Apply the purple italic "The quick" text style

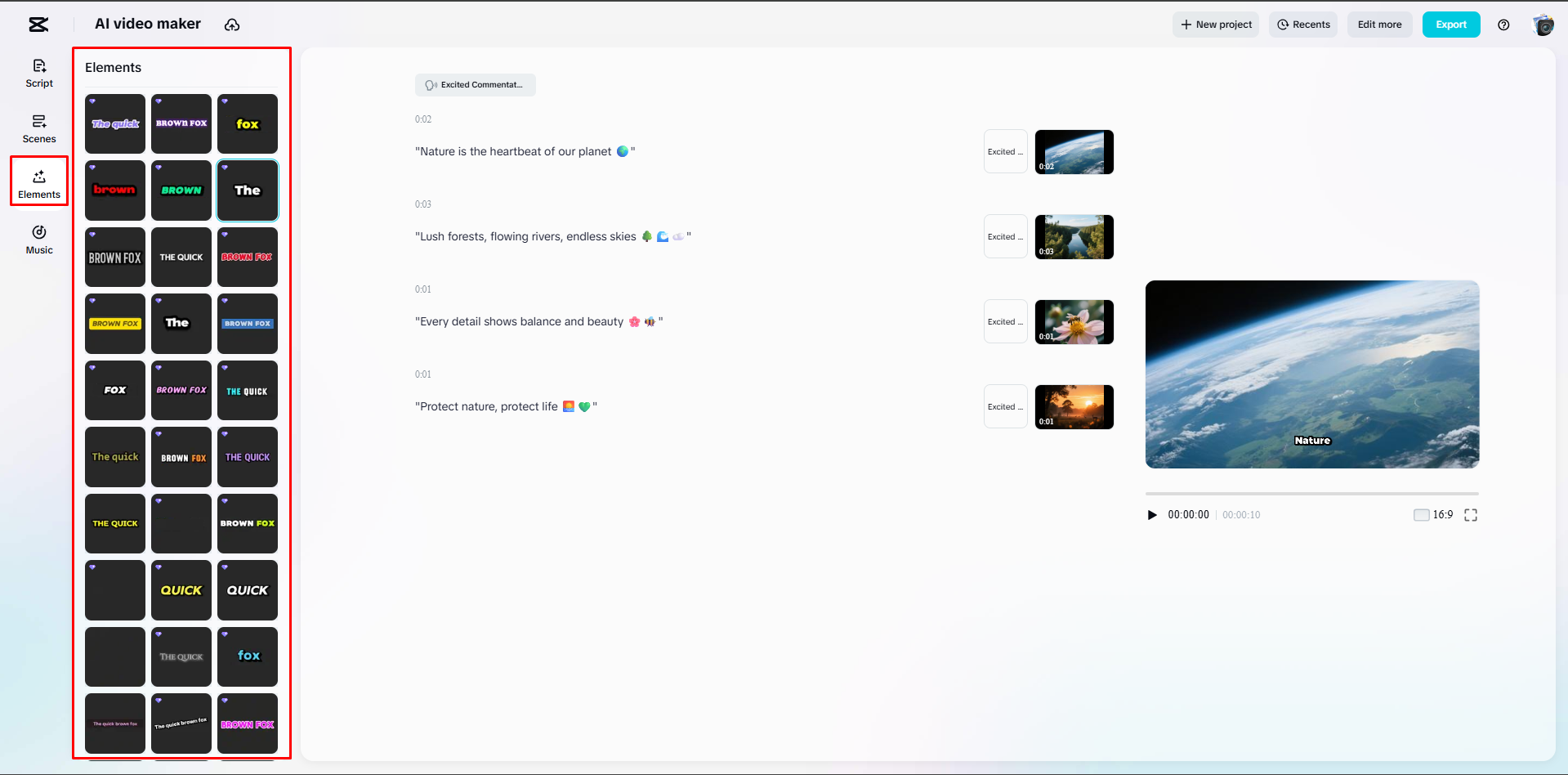click(115, 123)
